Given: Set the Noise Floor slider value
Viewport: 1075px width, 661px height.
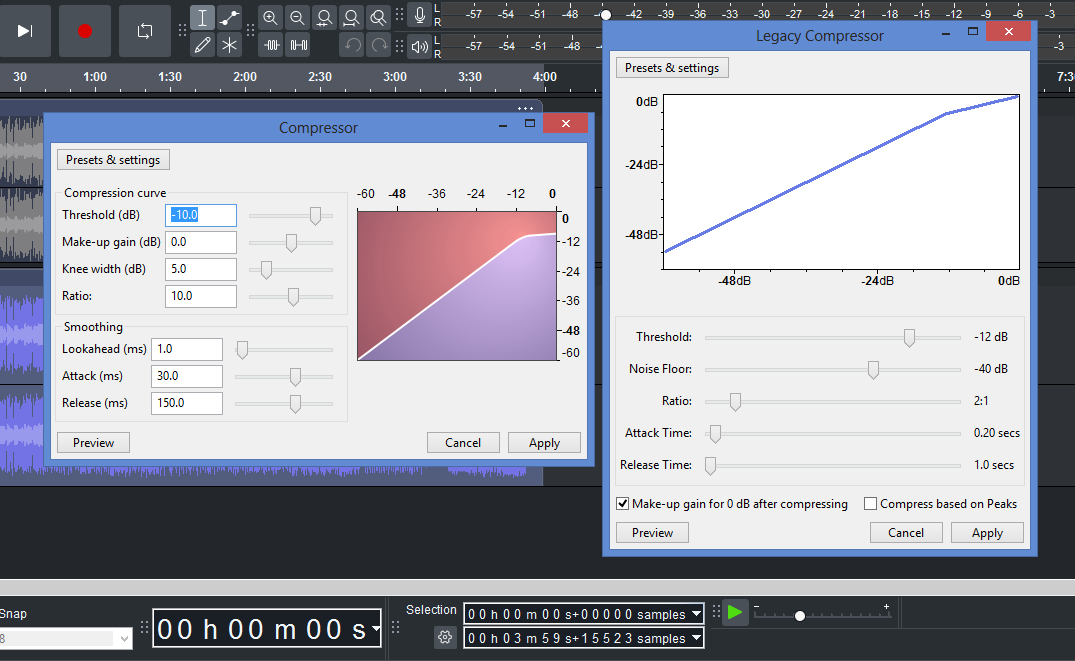Looking at the screenshot, I should pyautogui.click(x=872, y=369).
